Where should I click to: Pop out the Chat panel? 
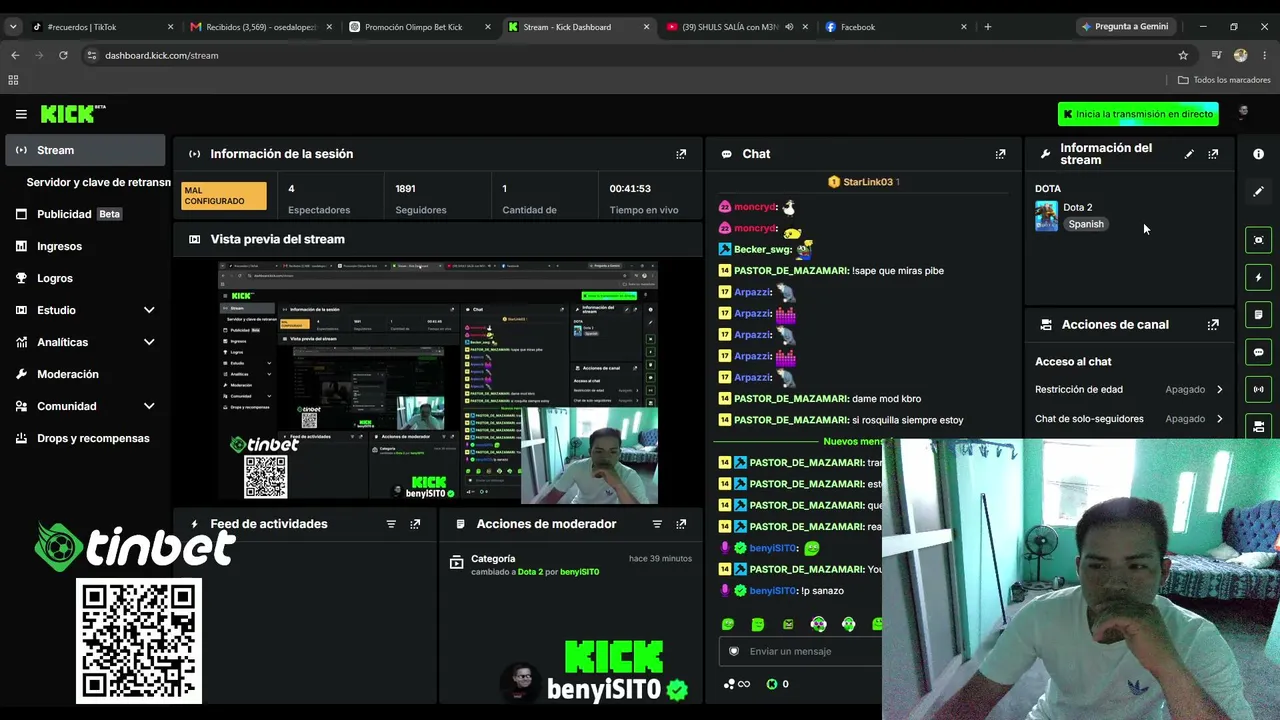coord(1000,154)
